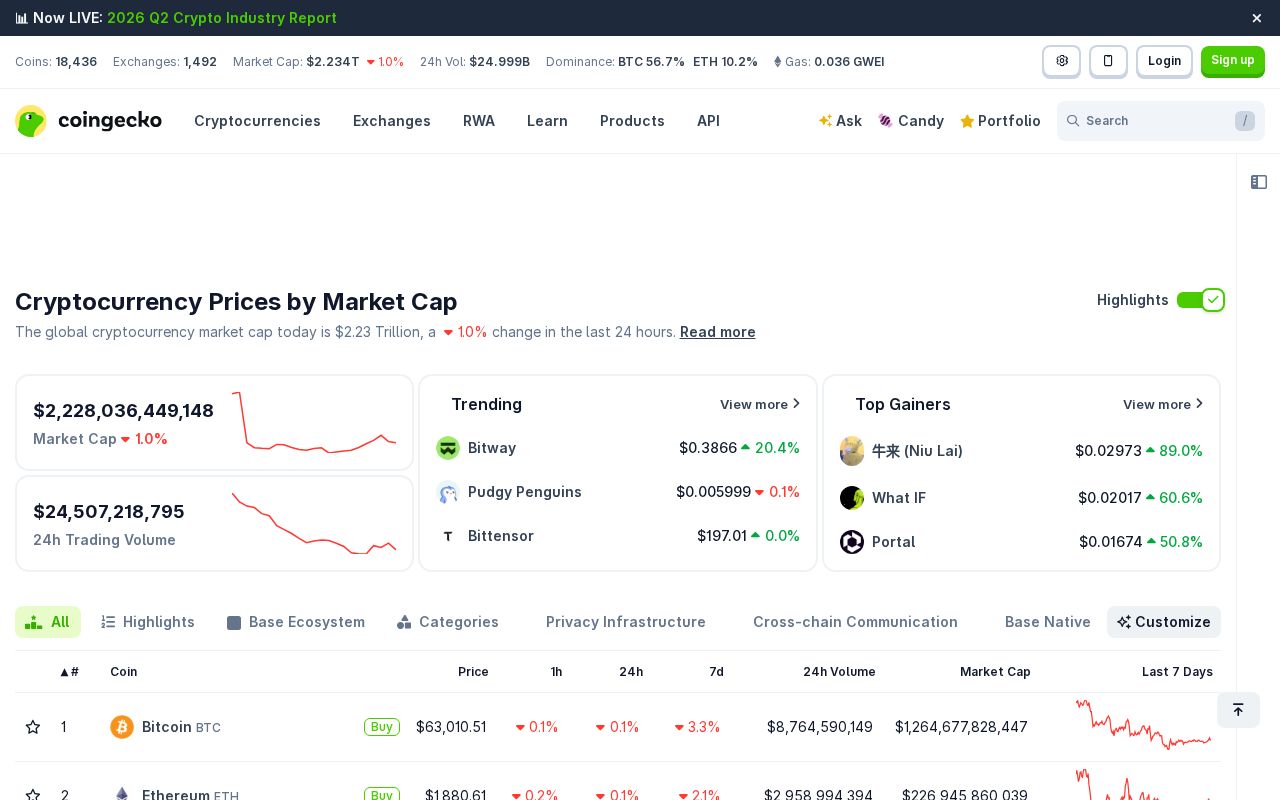
Task: Click View more in Trending
Action: (760, 404)
